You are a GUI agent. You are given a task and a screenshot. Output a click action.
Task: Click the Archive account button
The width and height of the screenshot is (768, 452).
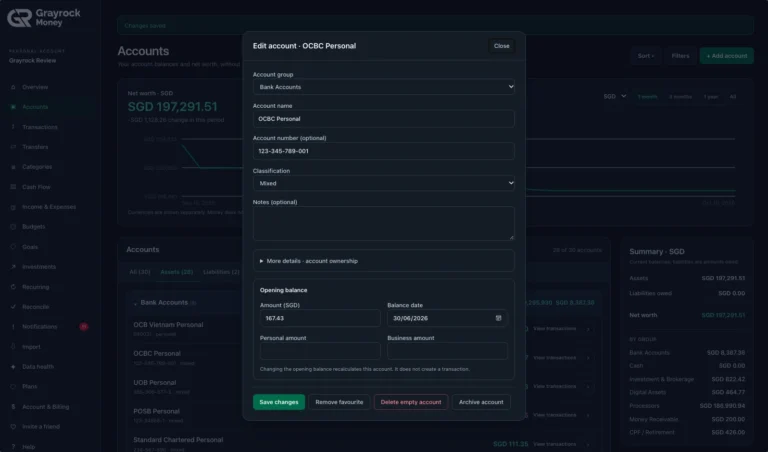pyautogui.click(x=481, y=402)
